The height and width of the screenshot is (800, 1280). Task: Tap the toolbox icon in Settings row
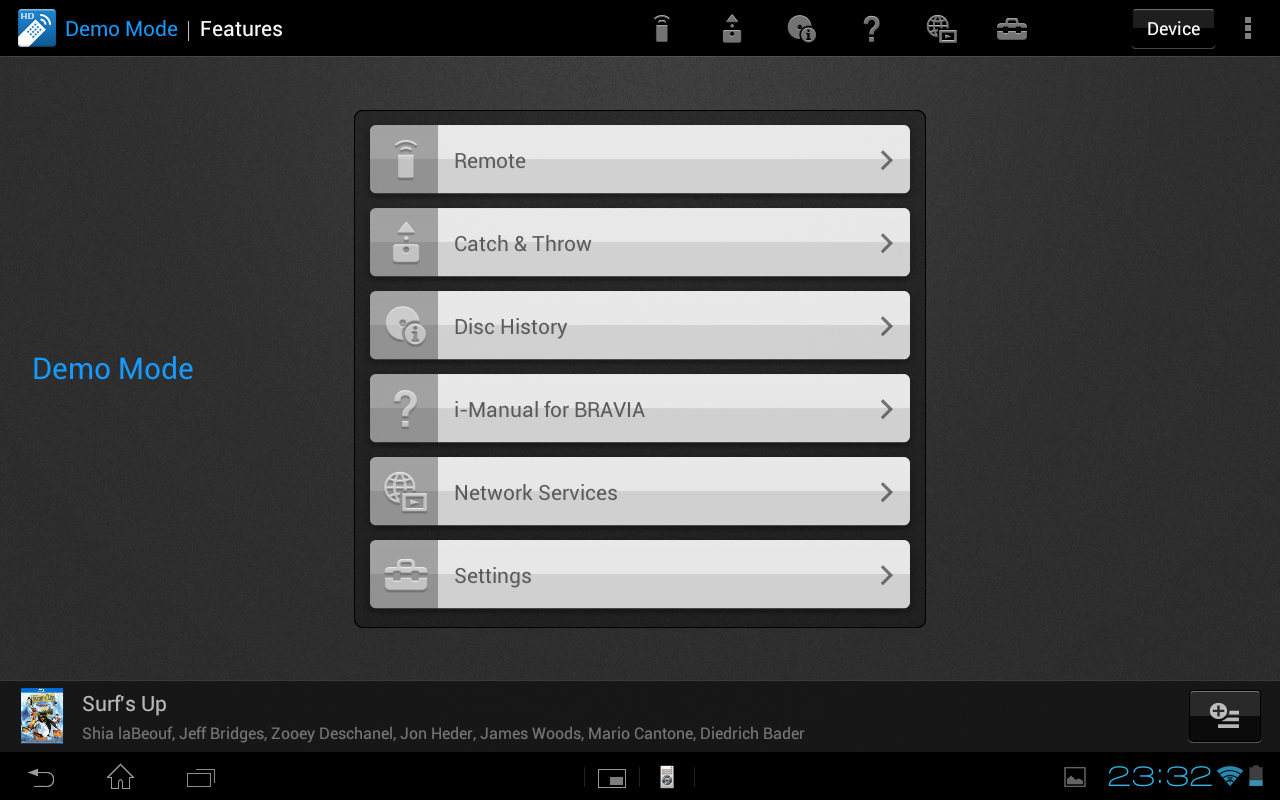tap(405, 576)
